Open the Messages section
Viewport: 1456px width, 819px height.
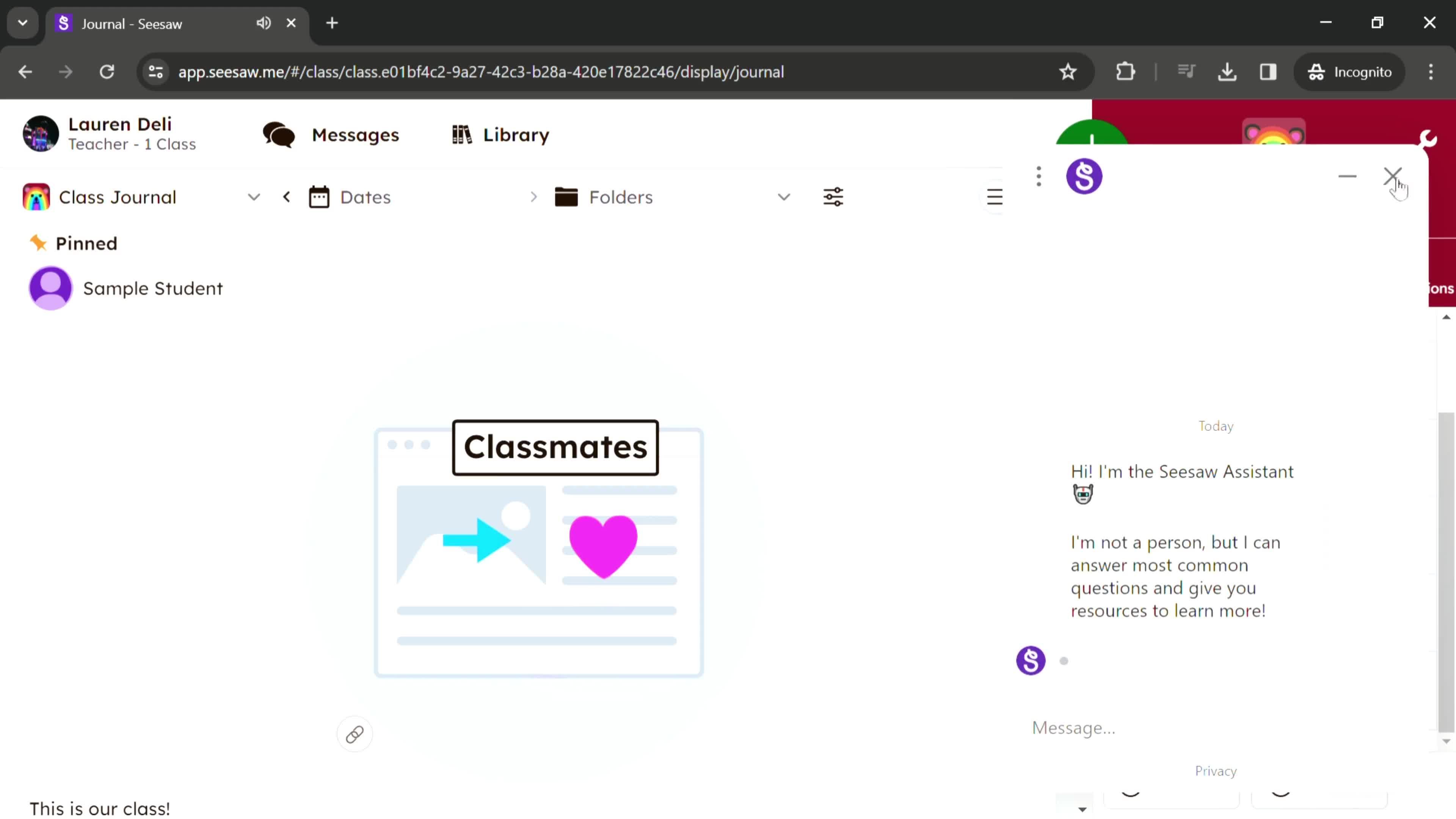331,135
